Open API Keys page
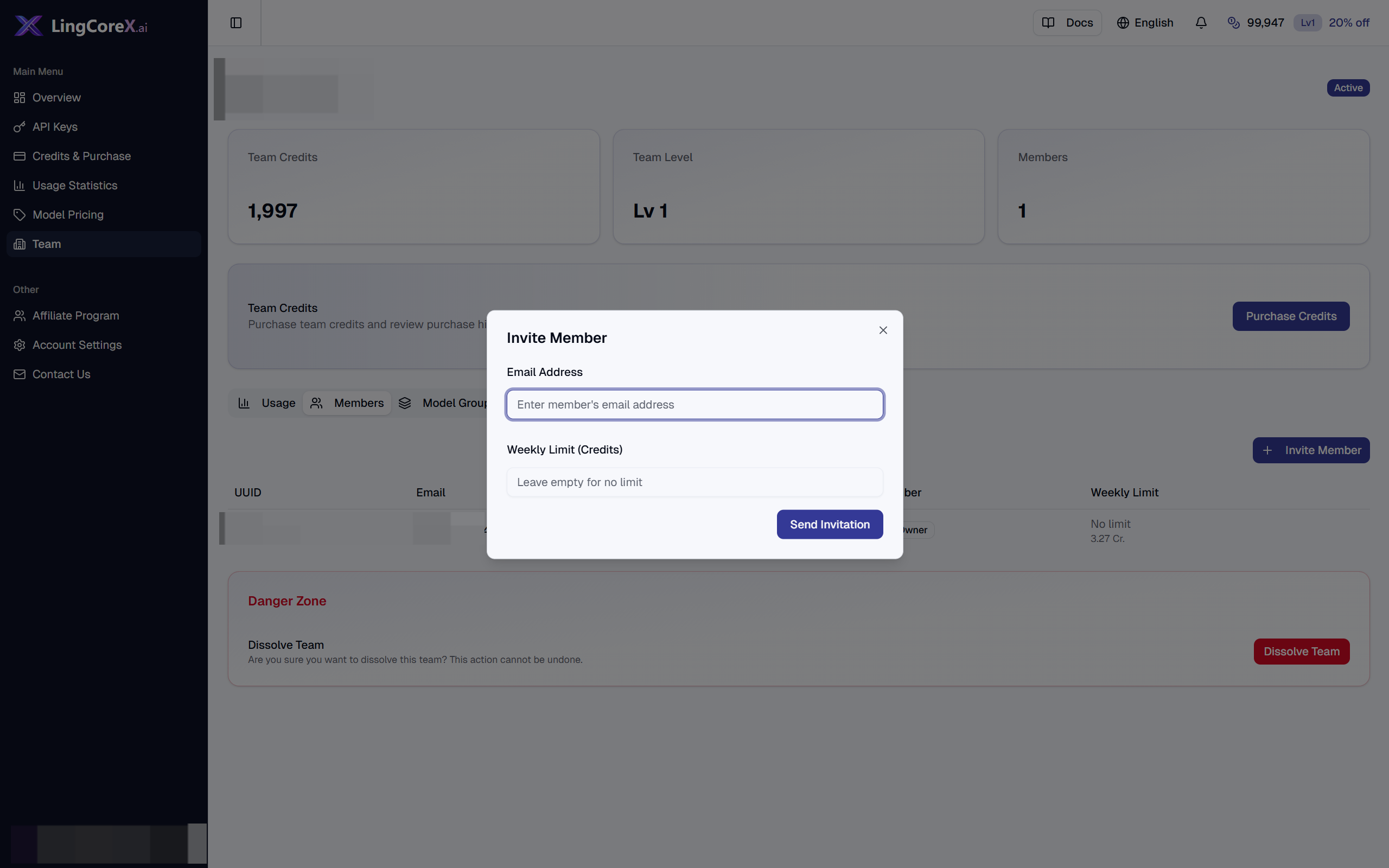This screenshot has height=868, width=1389. click(103, 127)
